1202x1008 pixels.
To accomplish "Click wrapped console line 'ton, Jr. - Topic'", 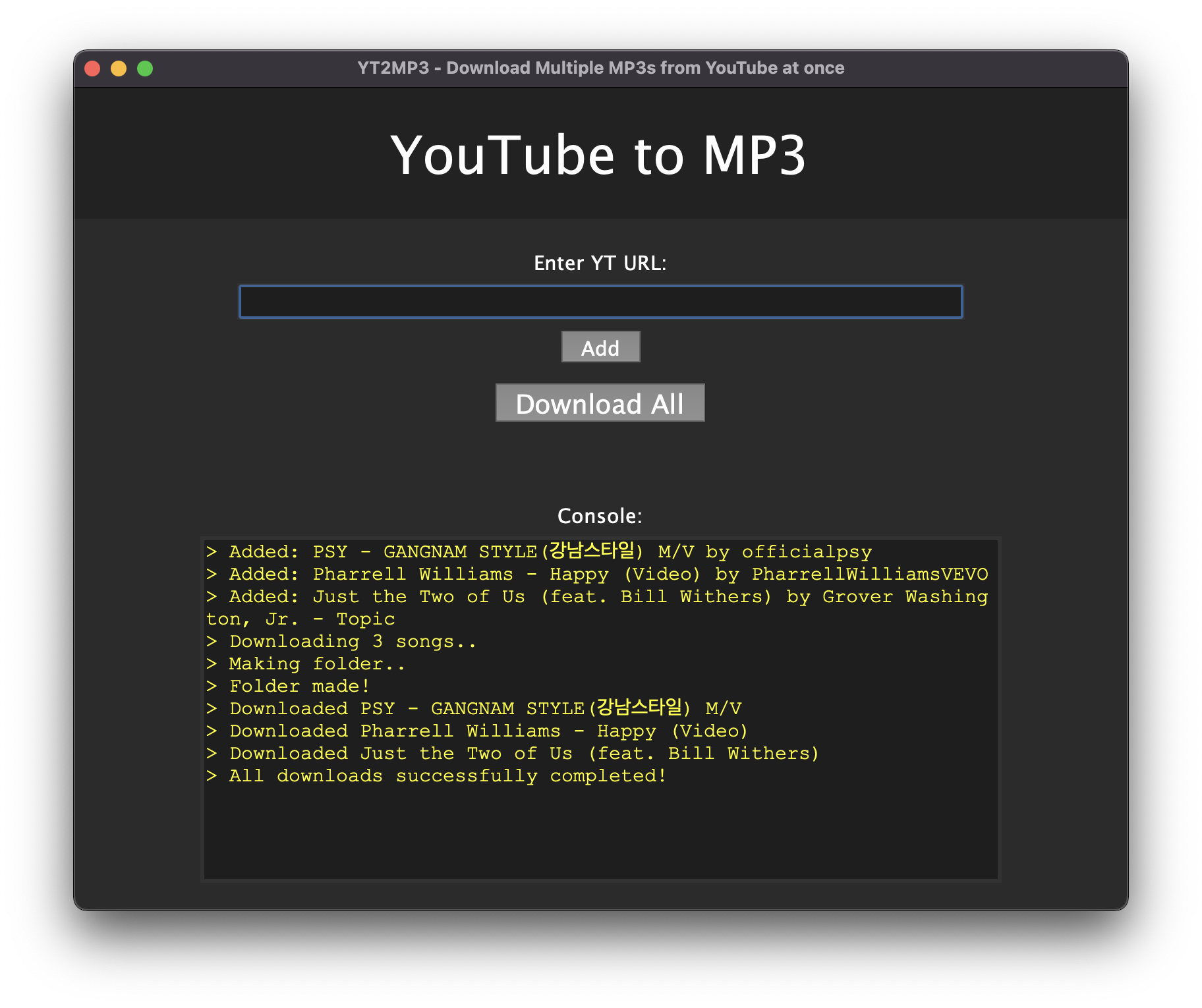I will 300,619.
